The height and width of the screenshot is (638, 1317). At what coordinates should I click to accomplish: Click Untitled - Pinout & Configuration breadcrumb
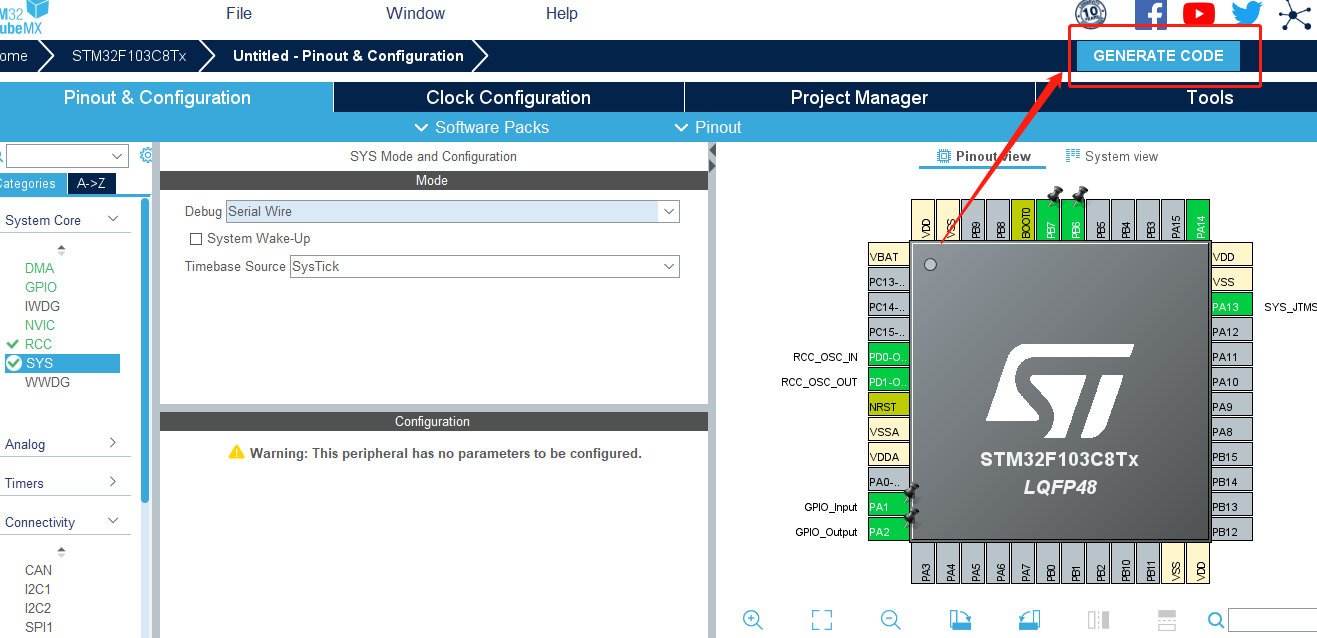coord(348,56)
